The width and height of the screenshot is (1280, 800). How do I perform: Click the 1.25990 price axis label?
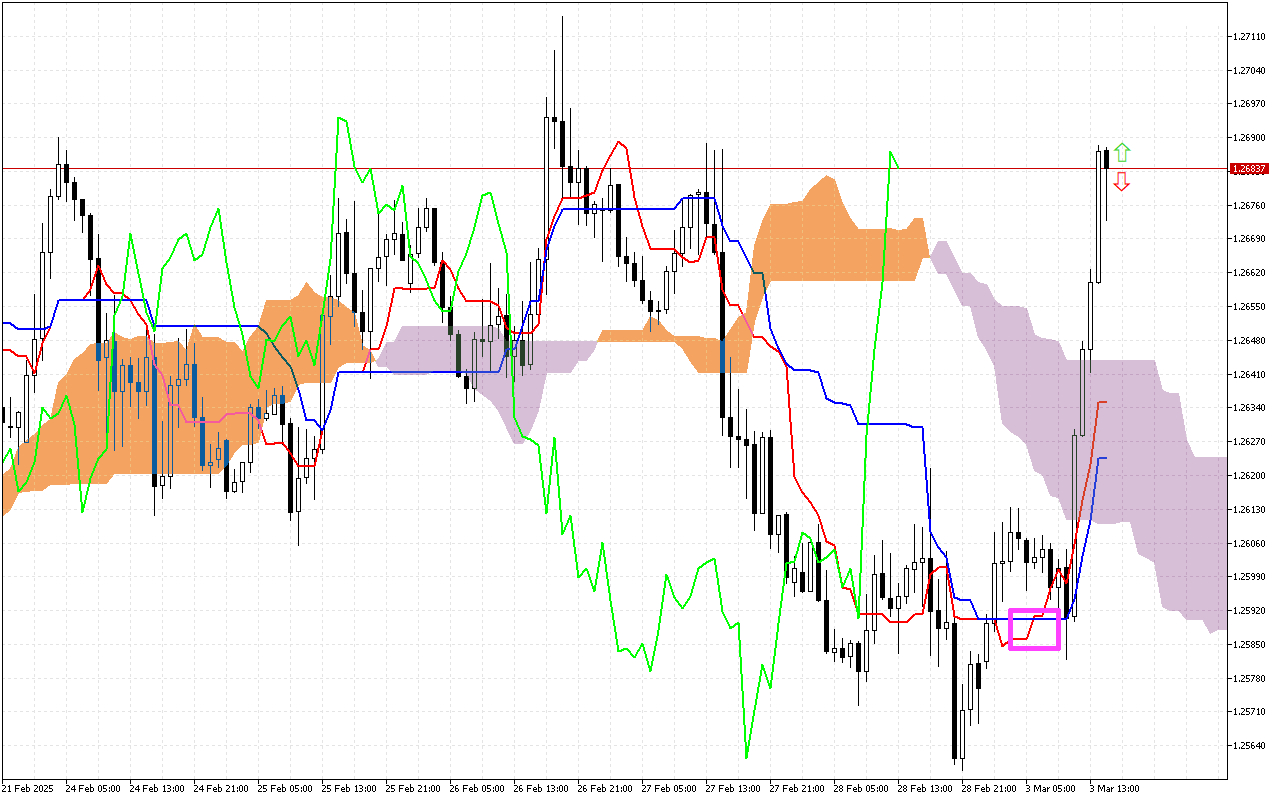[x=1250, y=577]
